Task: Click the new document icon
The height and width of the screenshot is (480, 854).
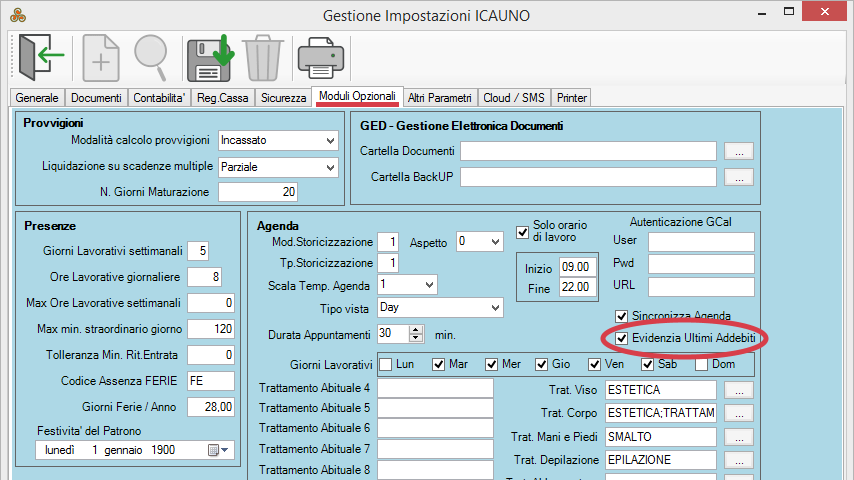Action: click(x=100, y=57)
